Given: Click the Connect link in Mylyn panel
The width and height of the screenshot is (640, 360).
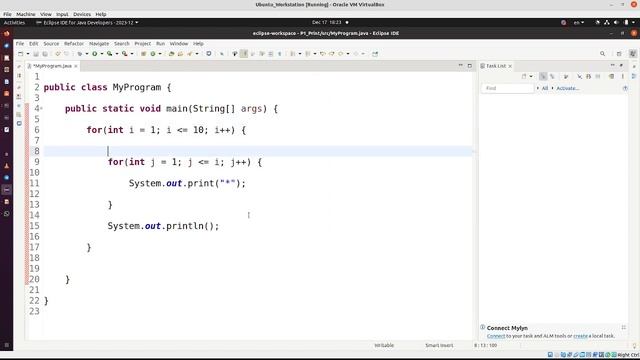Looking at the screenshot, I should pos(496,336).
